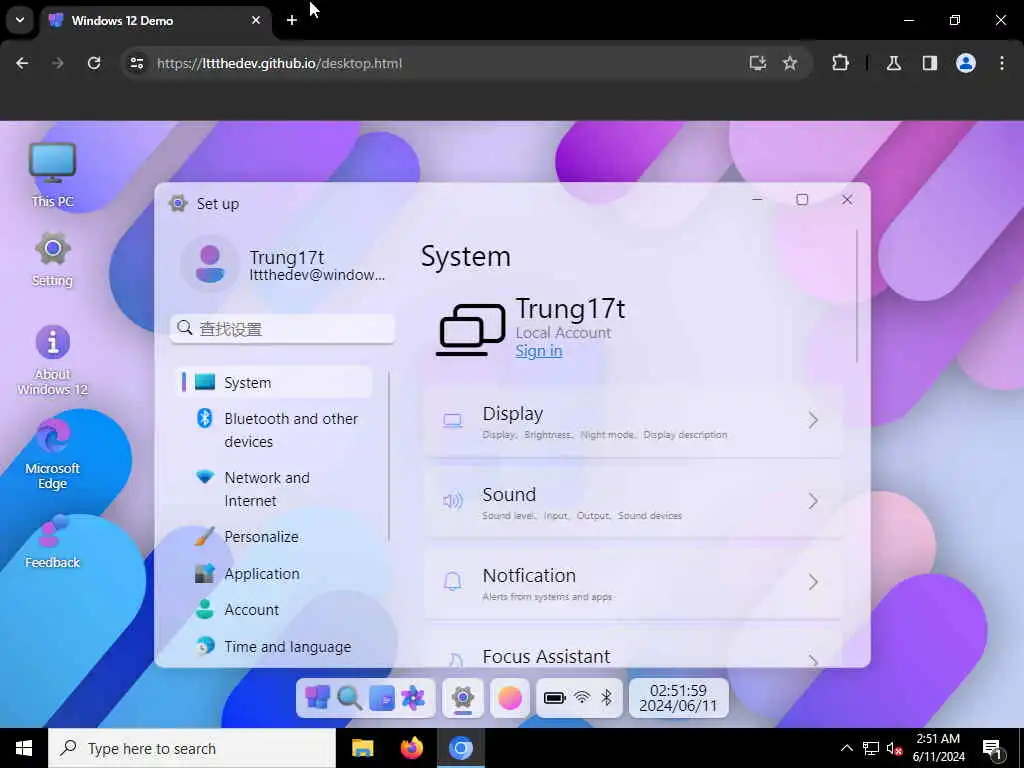Viewport: 1024px width, 768px height.
Task: Click the Trung17t profile avatar
Action: coord(210,264)
